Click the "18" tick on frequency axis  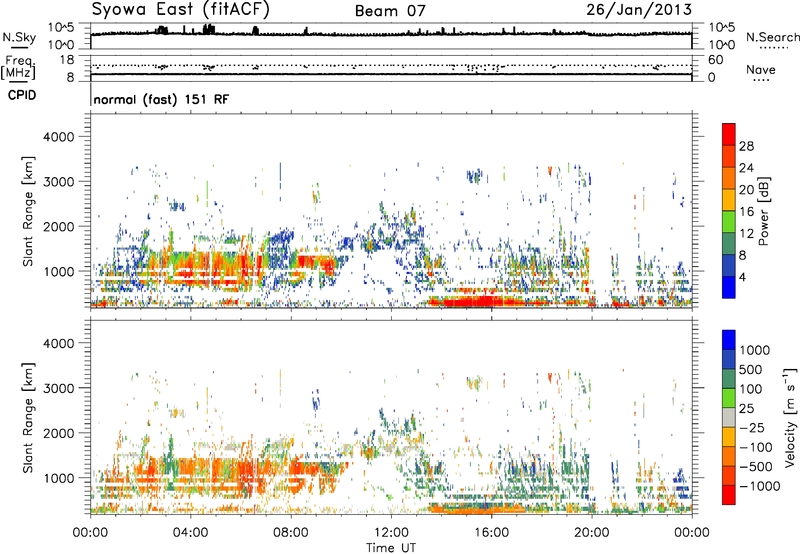[x=67, y=60]
